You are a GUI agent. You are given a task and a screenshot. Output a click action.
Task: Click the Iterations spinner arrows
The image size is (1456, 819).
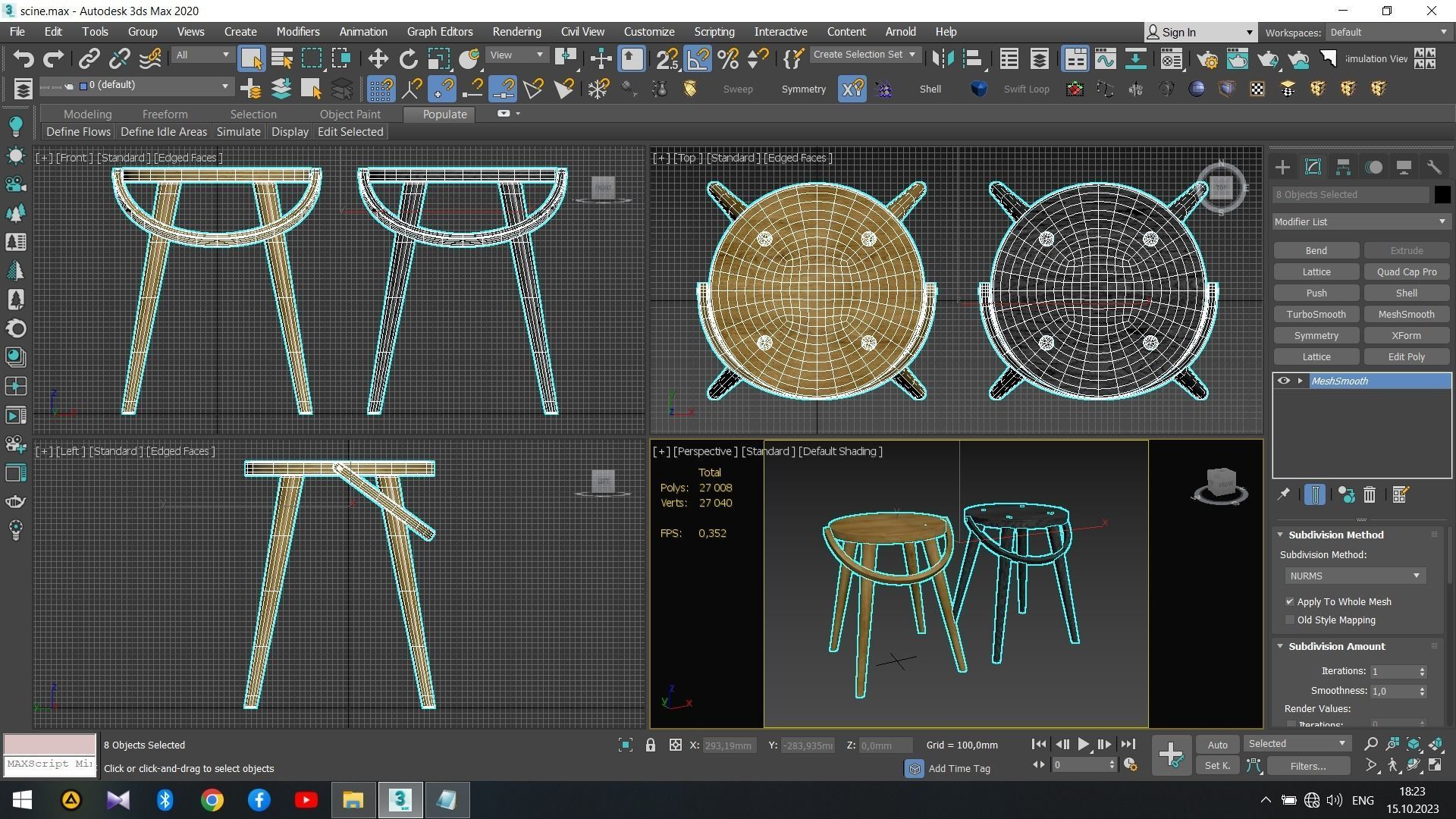tap(1422, 671)
